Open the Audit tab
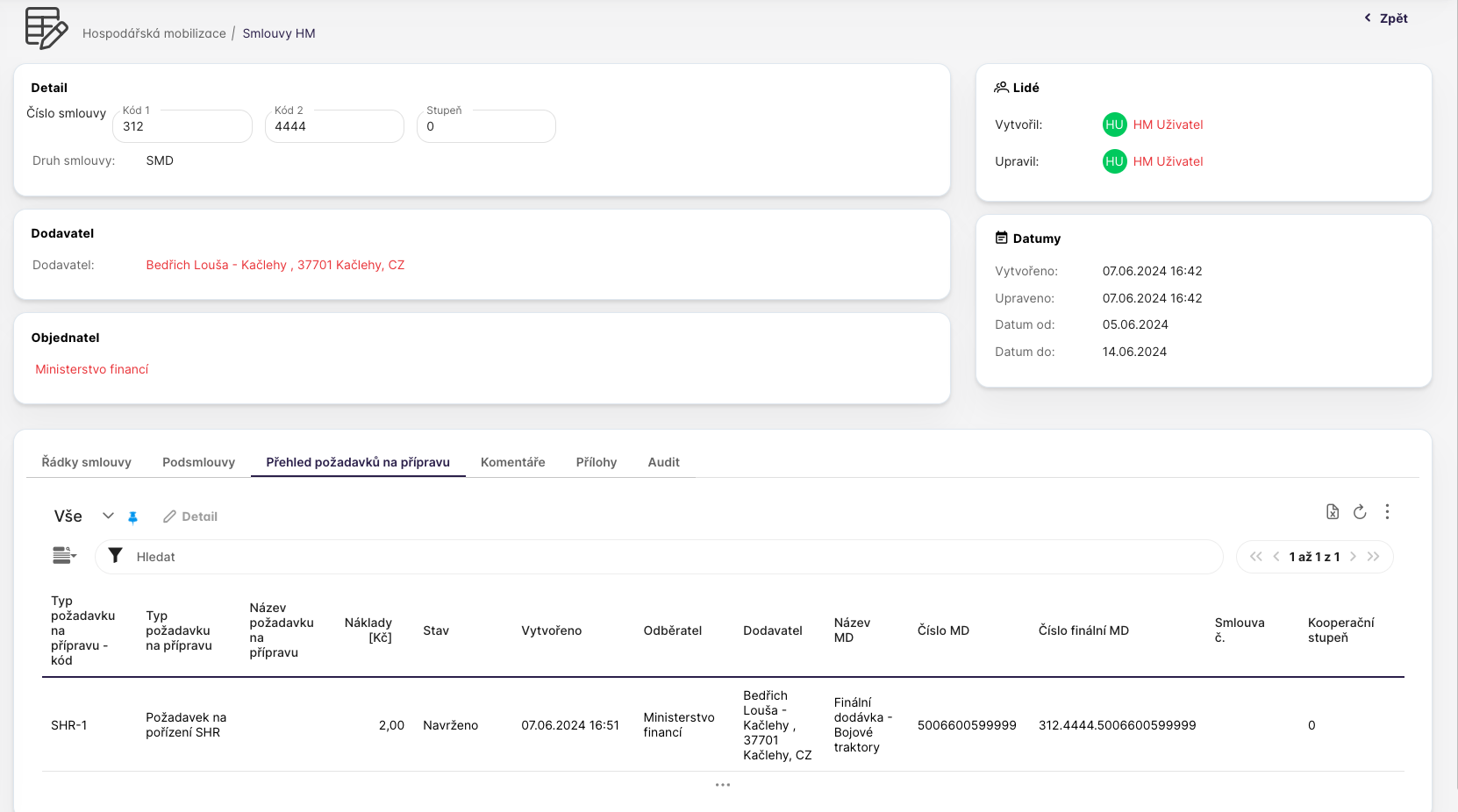Screen dimensions: 1458x812 tap(663, 462)
